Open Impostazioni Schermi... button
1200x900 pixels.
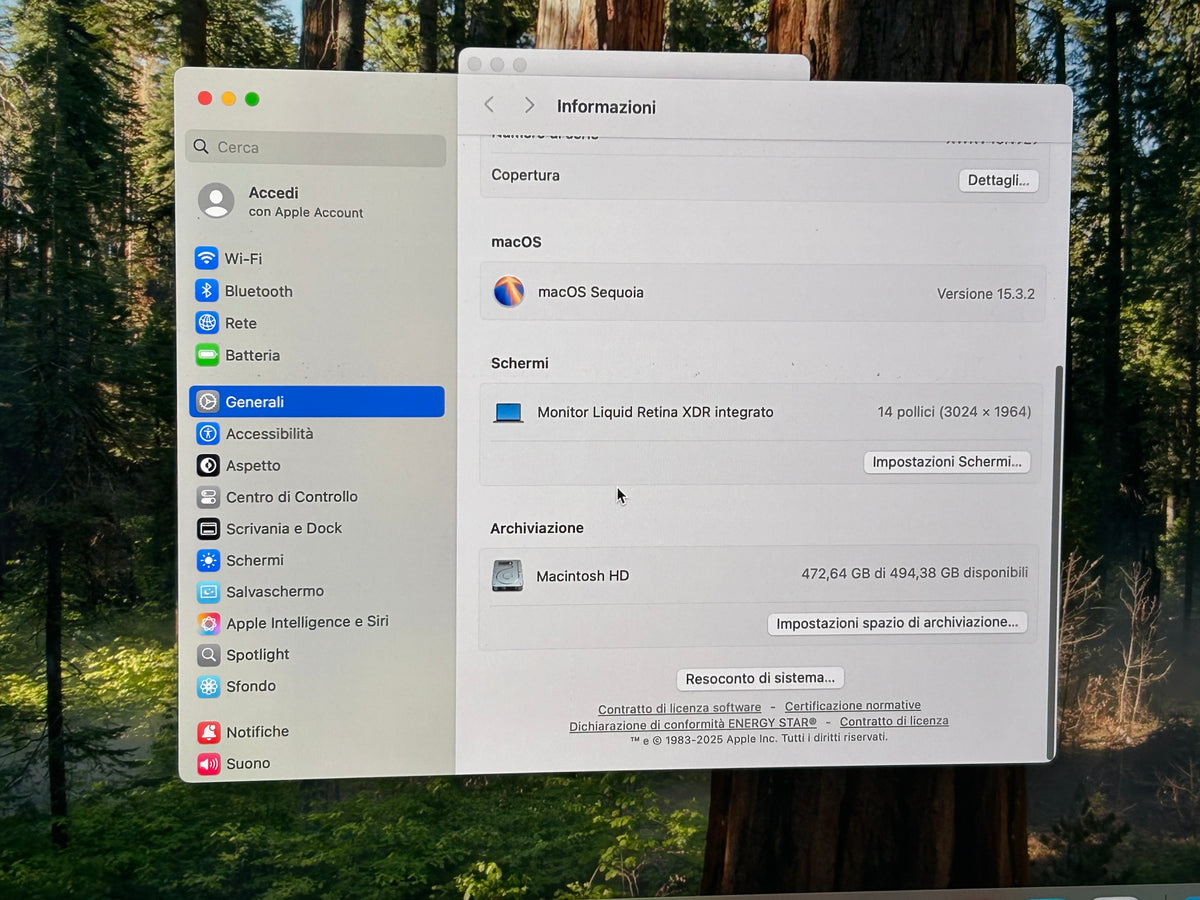[947, 462]
